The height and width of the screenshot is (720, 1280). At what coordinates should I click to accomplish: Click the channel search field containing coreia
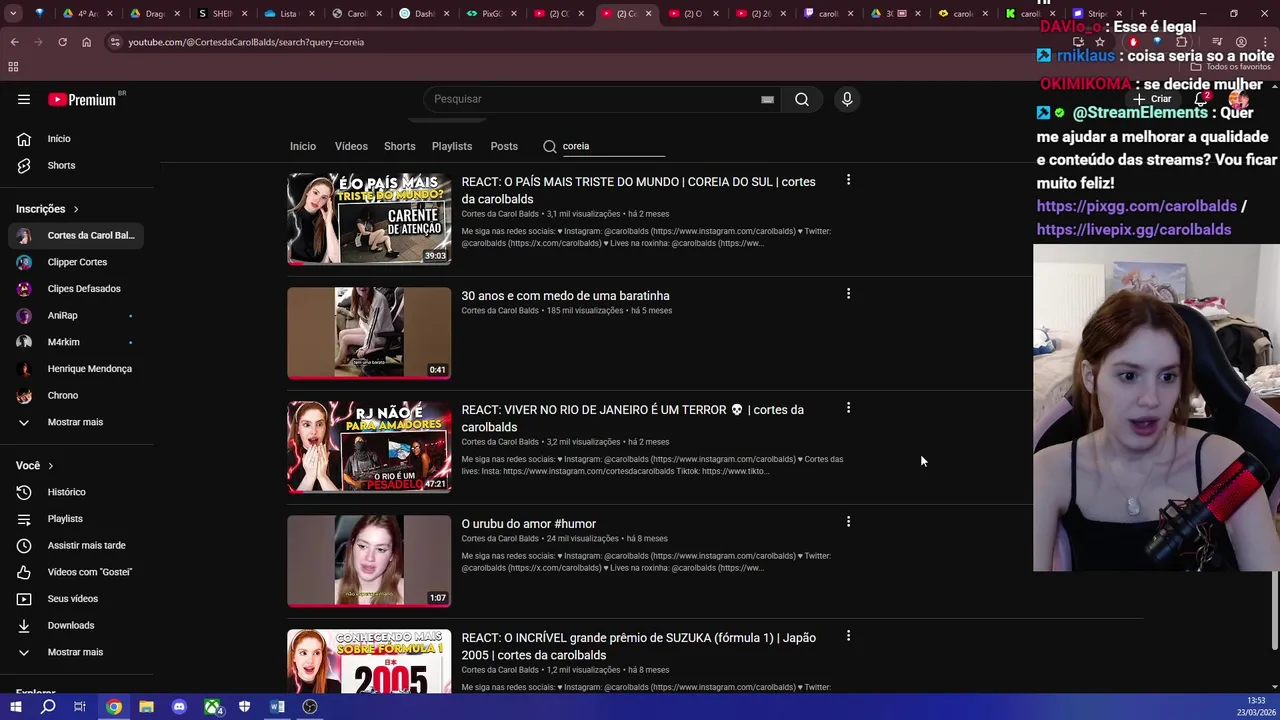click(x=613, y=146)
